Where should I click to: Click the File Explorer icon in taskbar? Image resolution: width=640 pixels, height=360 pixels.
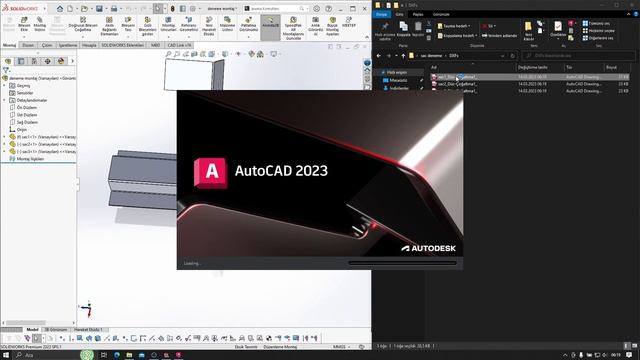click(x=129, y=355)
